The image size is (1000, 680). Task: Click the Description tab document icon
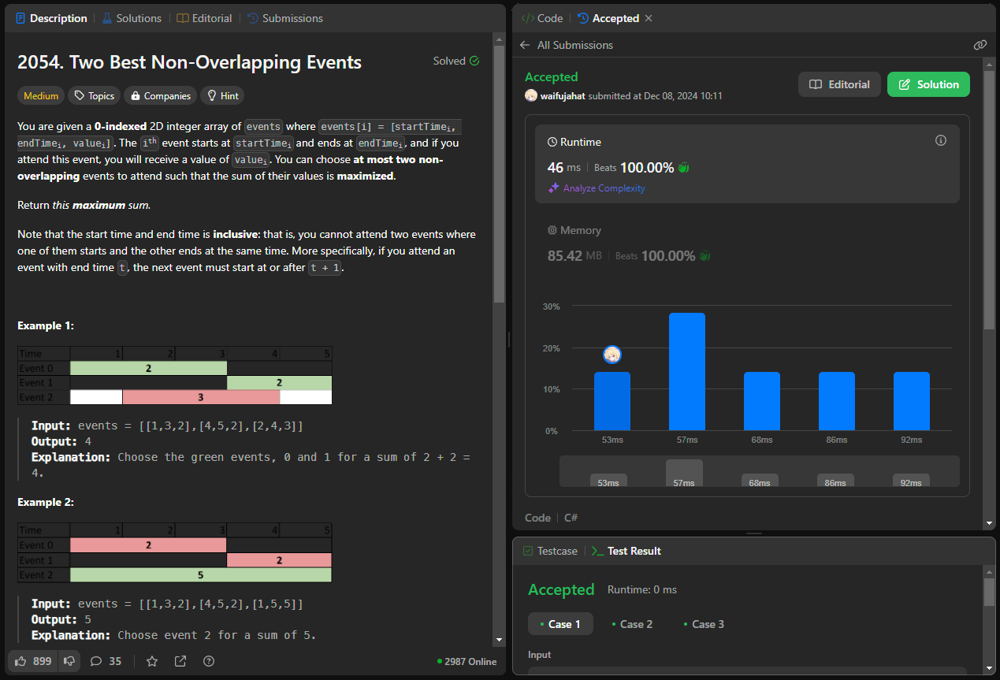[20, 18]
